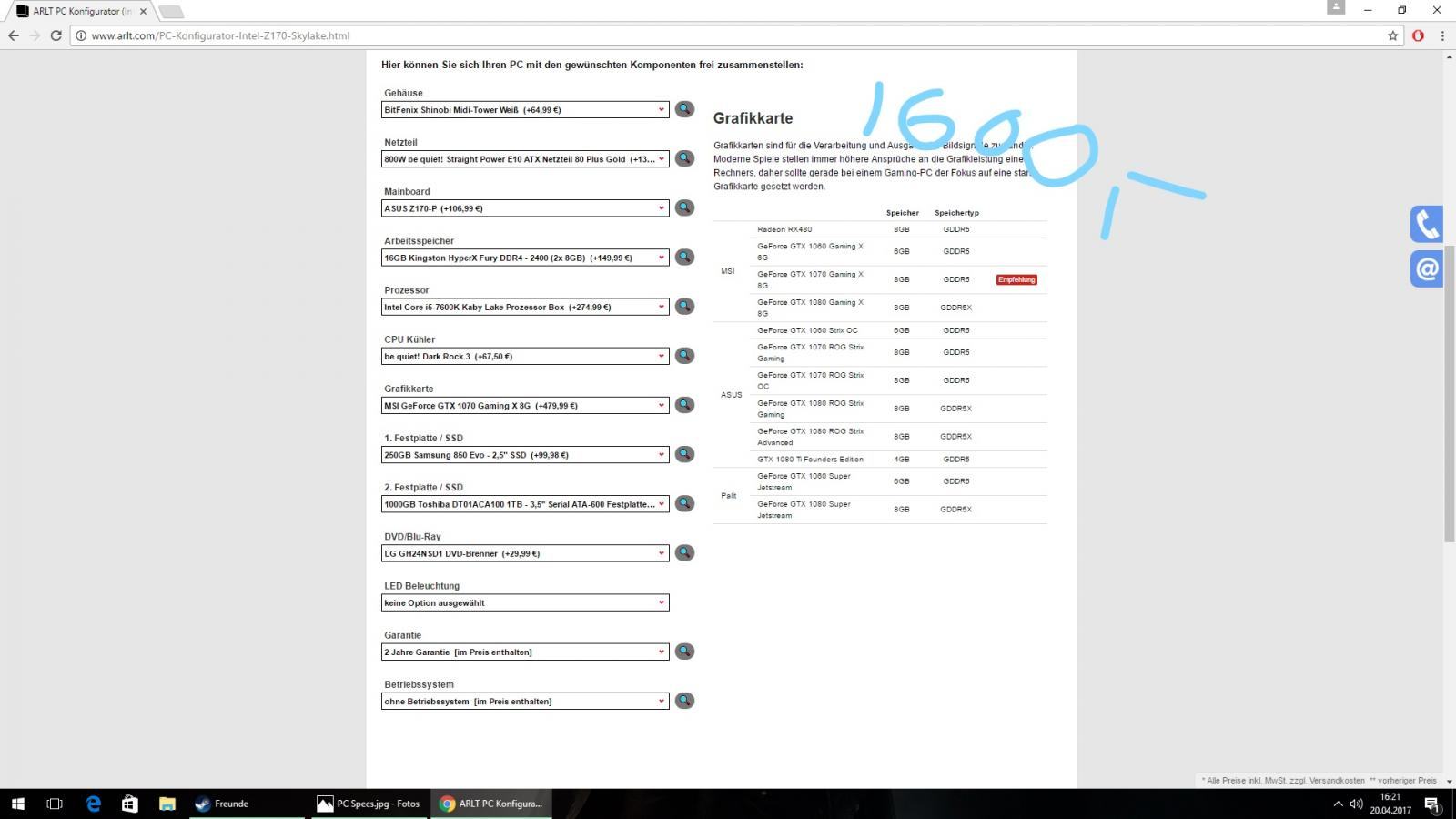
Task: Click the browser address bar URL
Action: [220, 35]
